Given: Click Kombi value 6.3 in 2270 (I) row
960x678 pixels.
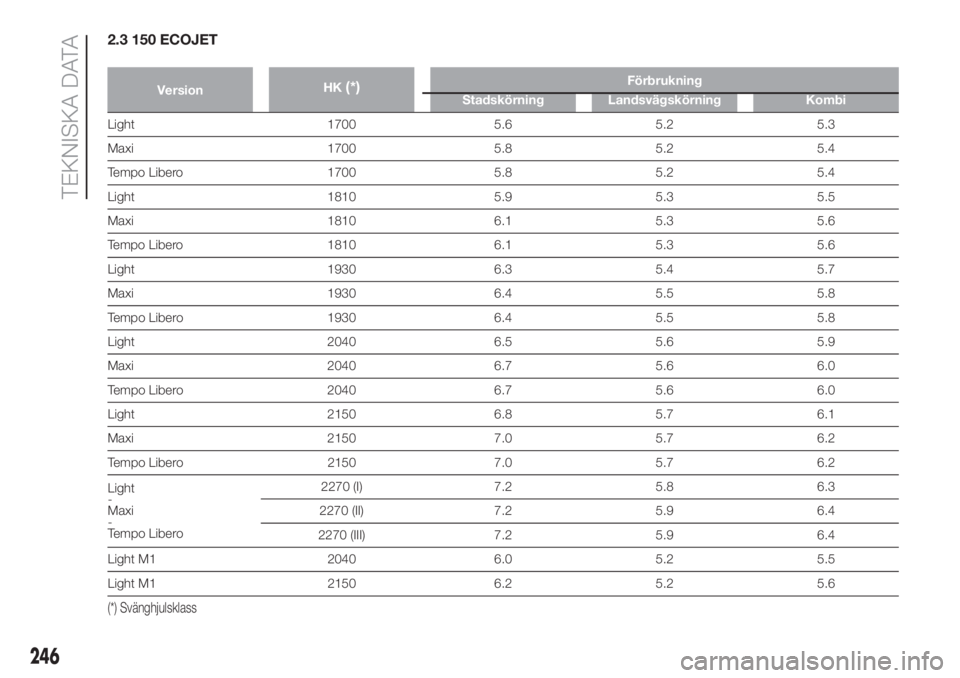Looking at the screenshot, I should pyautogui.click(x=825, y=486).
